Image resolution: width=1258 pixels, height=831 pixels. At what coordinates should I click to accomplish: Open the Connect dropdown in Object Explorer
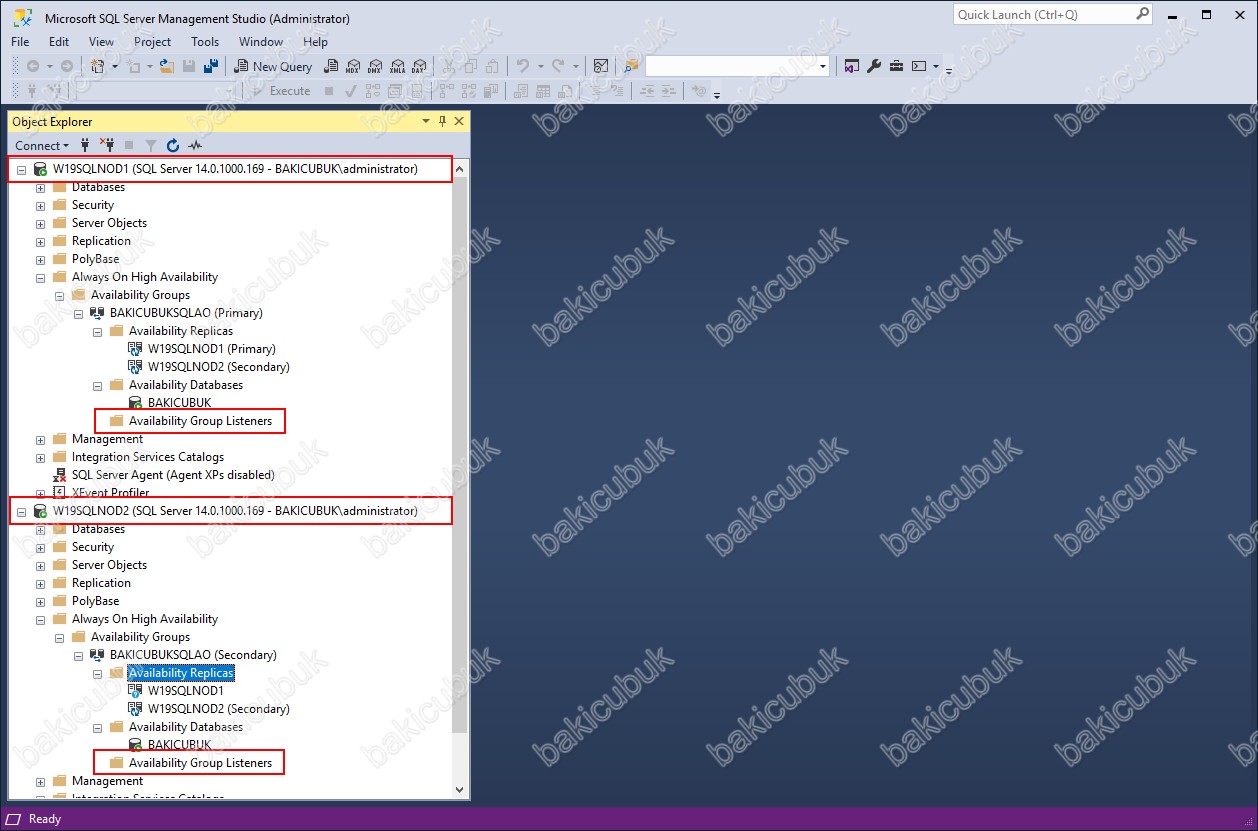42,145
